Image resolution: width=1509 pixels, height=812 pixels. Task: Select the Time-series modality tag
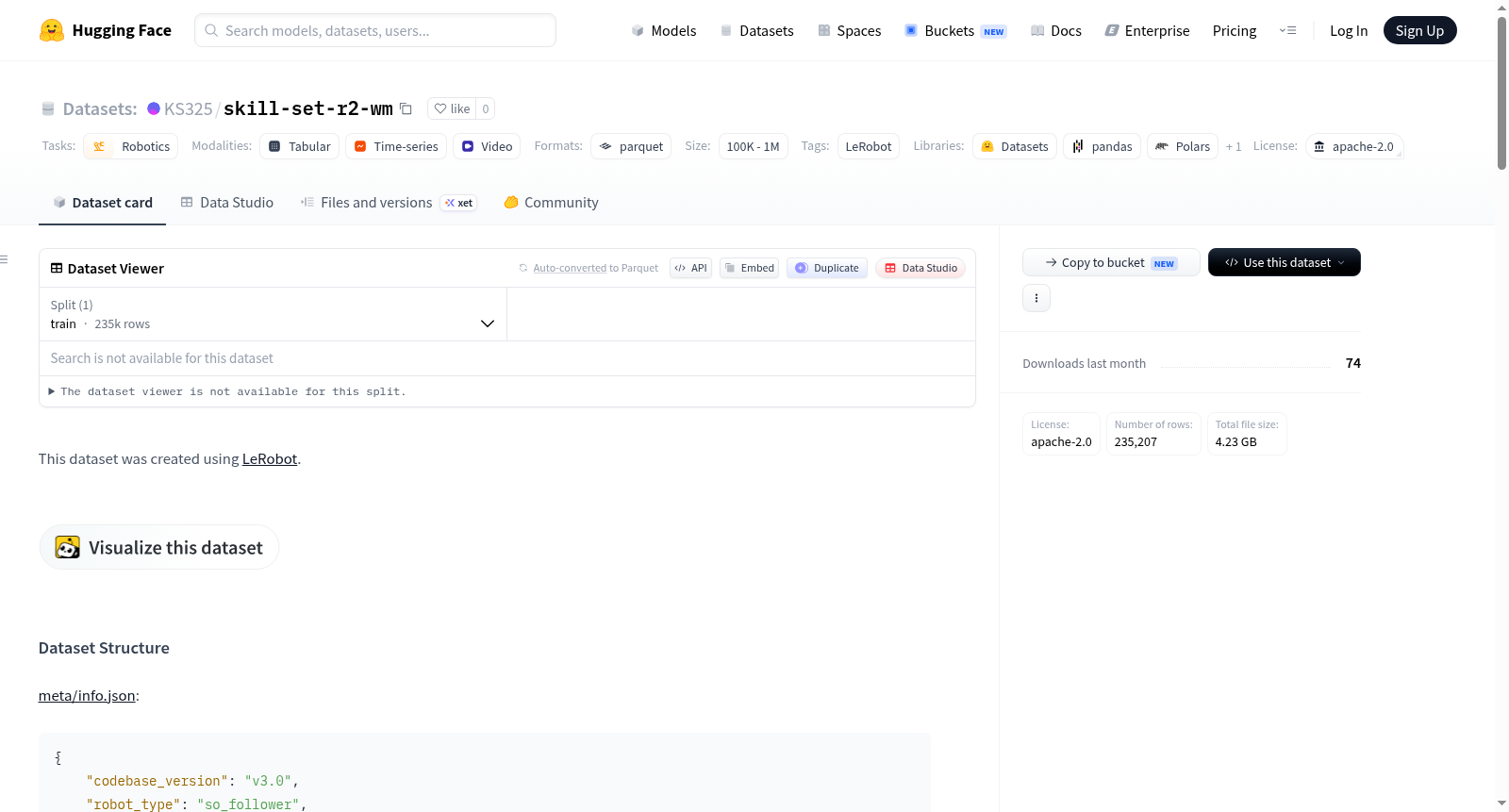point(396,146)
